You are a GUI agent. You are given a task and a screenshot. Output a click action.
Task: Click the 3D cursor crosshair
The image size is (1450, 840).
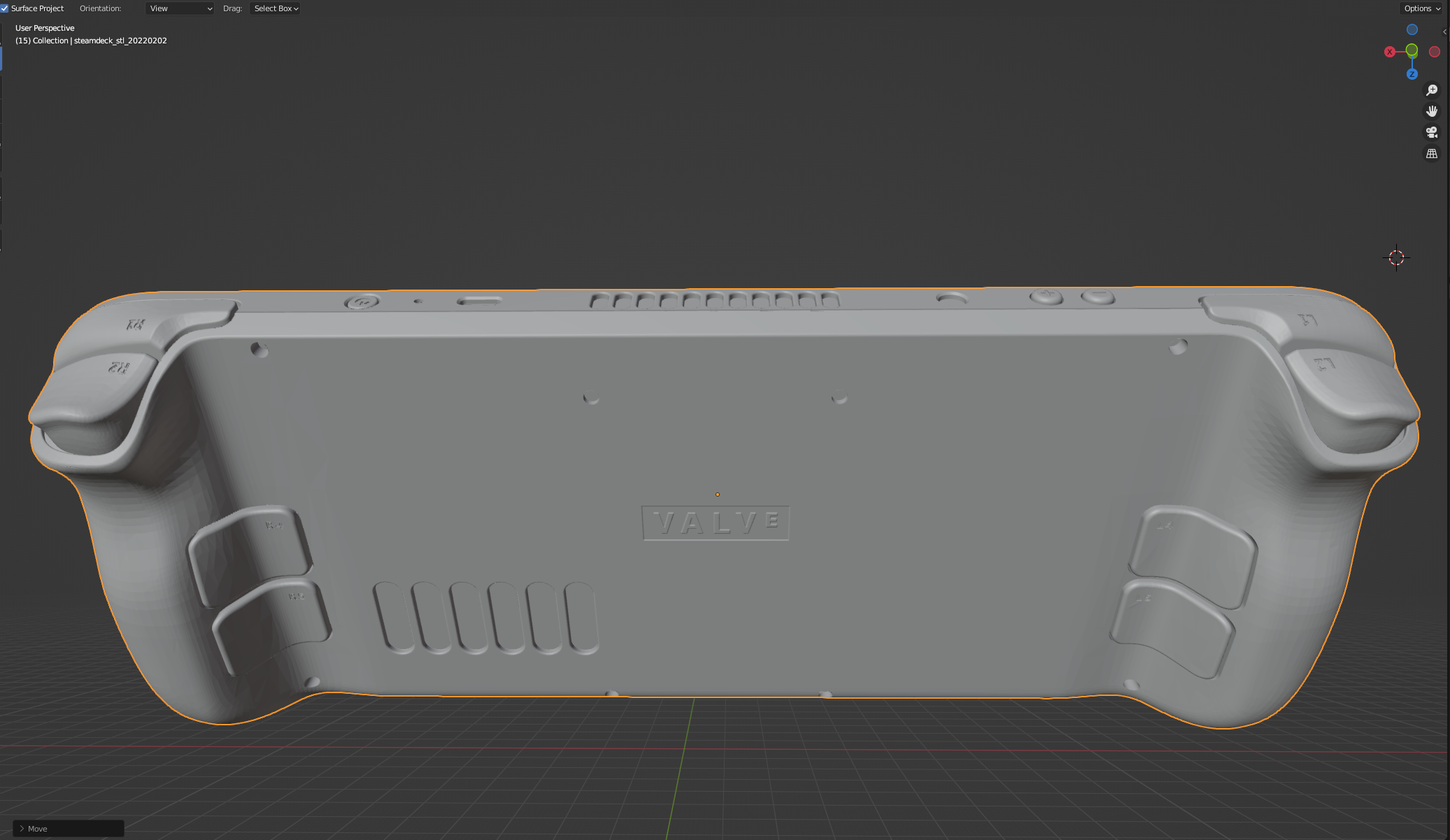[x=1396, y=257]
